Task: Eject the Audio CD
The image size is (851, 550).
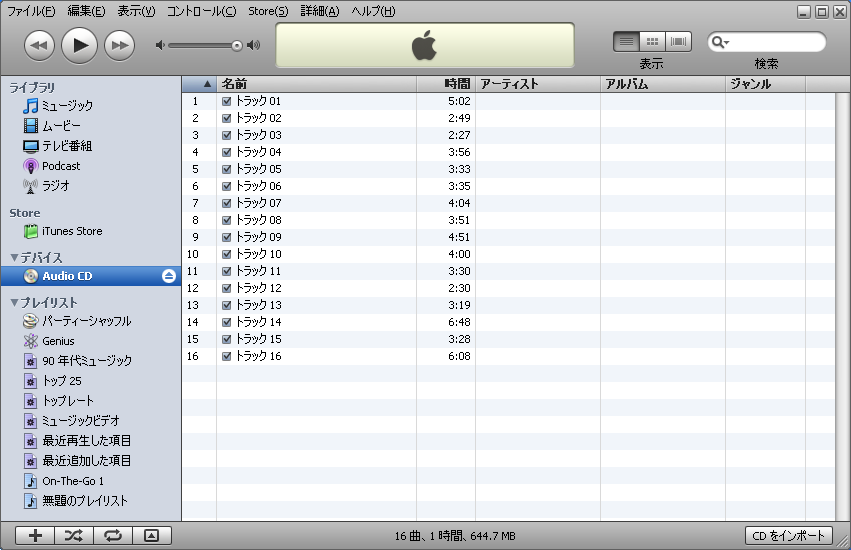Action: click(169, 276)
